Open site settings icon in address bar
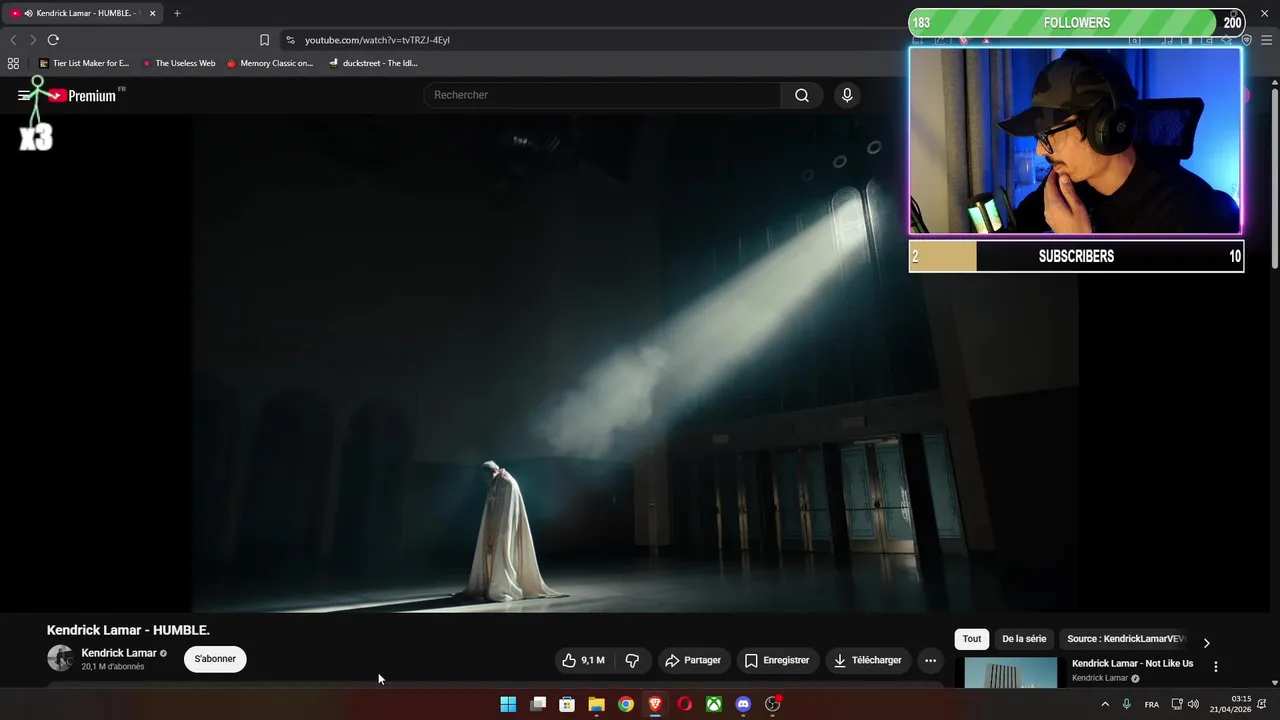Viewport: 1280px width, 720px height. tap(290, 40)
